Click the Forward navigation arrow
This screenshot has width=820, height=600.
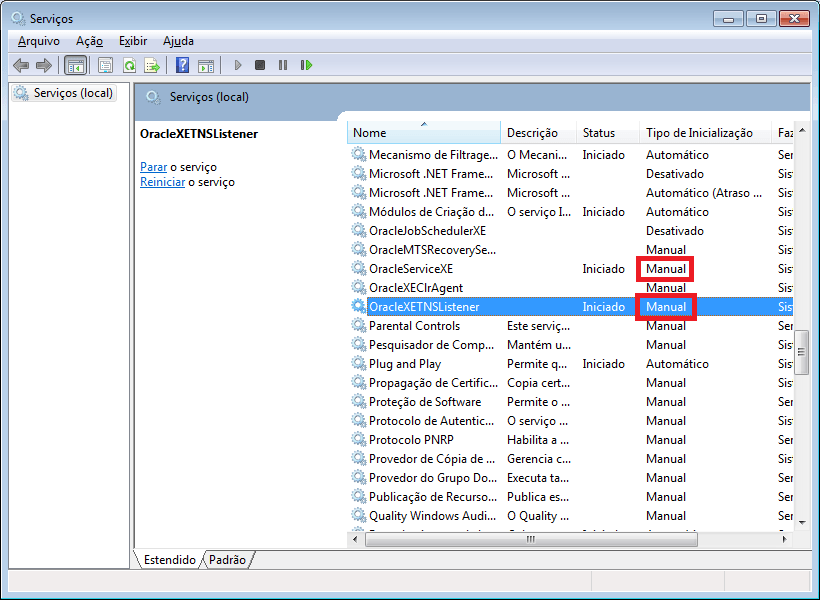coord(43,64)
